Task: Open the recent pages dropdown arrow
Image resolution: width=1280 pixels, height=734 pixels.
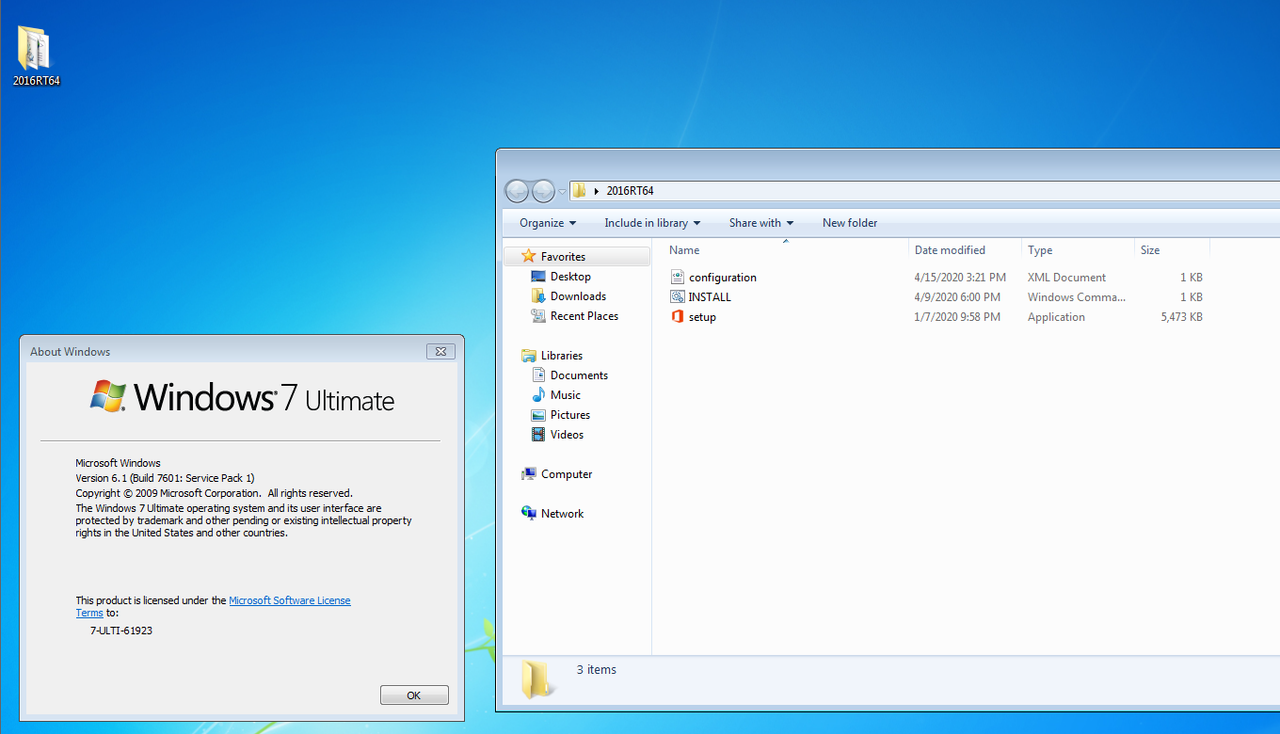Action: (562, 191)
